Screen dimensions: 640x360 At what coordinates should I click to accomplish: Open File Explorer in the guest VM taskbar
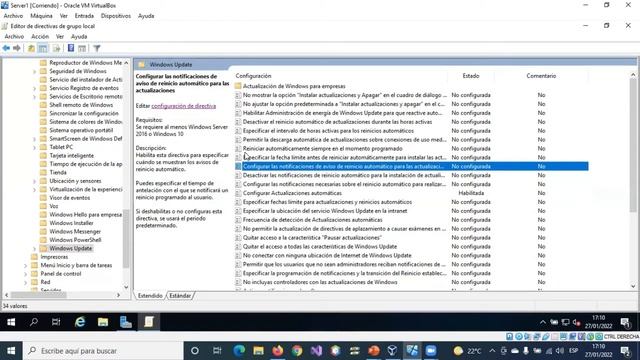103,322
